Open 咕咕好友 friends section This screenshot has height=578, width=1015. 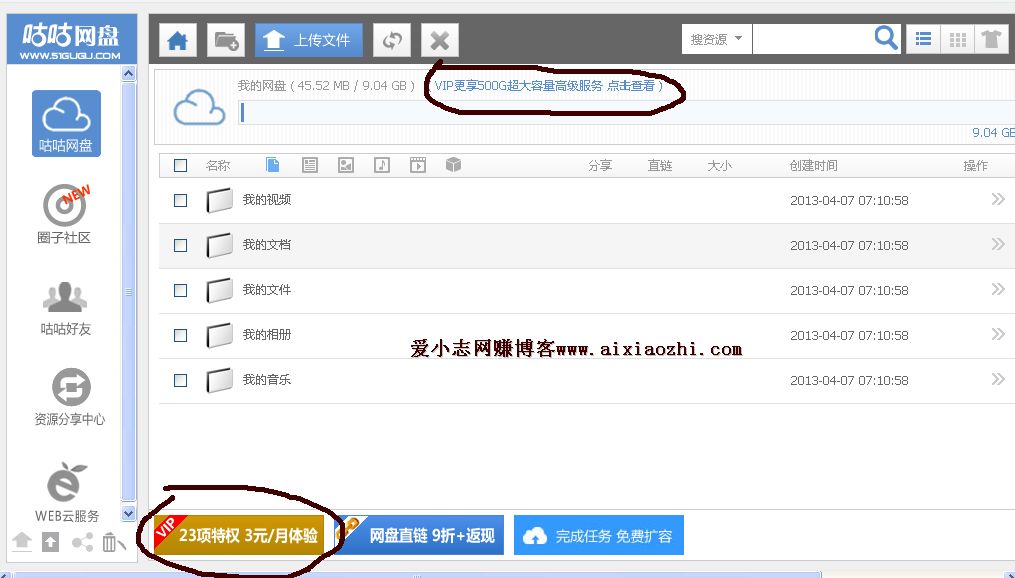65,308
